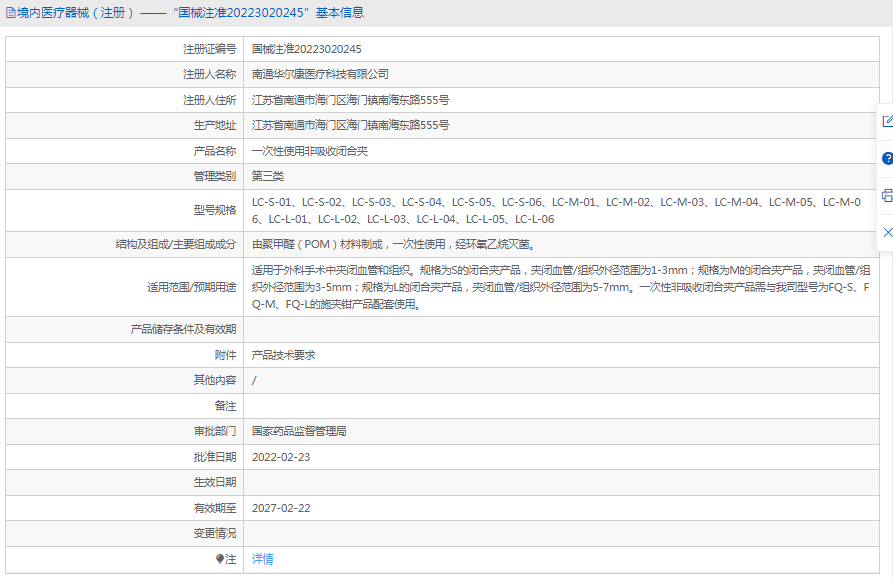Screen dimensions: 893x578
Task: Click the document icon beside page title
Action: coord(11,13)
